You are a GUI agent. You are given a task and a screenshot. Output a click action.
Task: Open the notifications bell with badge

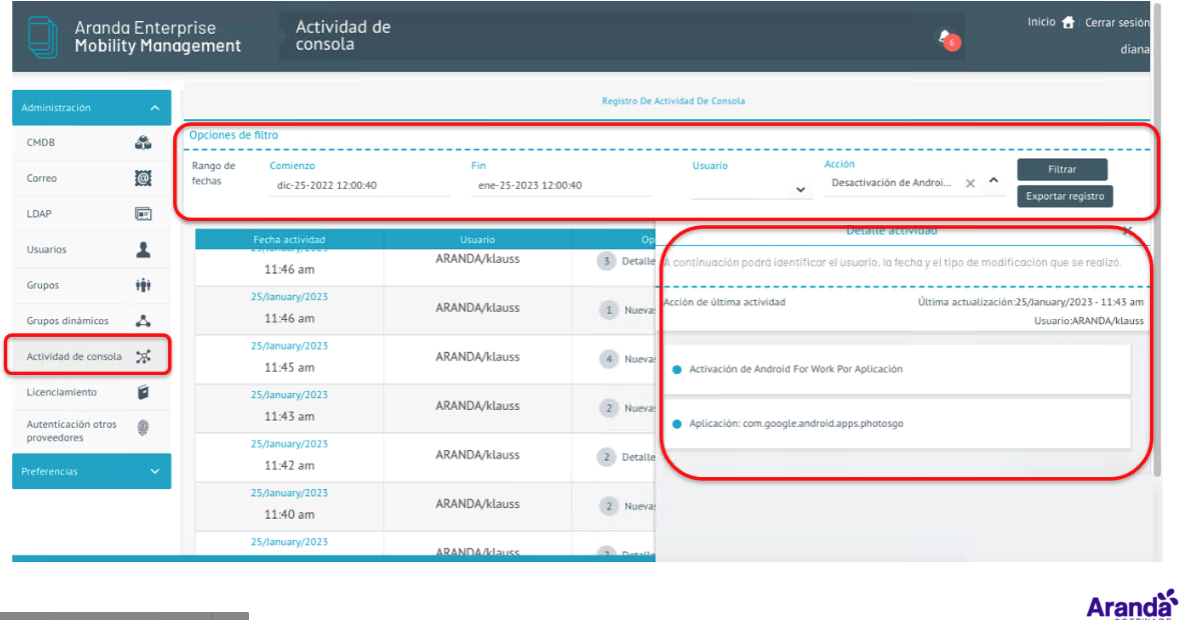[947, 38]
